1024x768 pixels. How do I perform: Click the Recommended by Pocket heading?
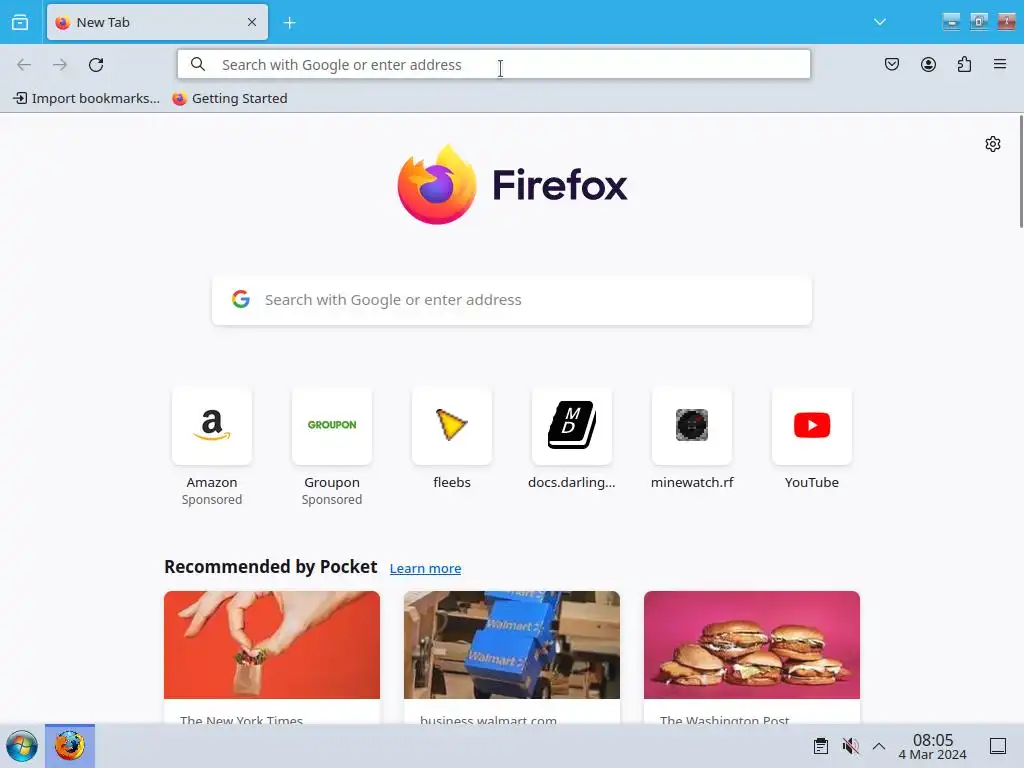(270, 567)
